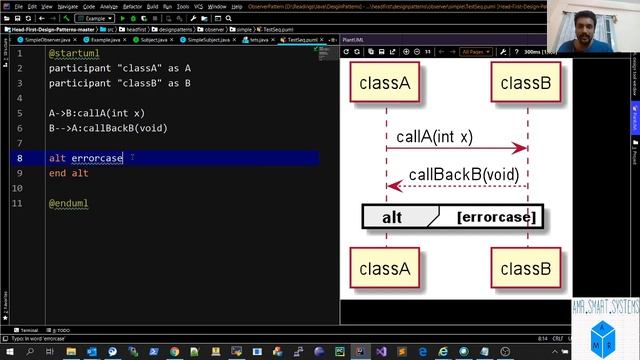Open the TODO tool window

pos(58,330)
